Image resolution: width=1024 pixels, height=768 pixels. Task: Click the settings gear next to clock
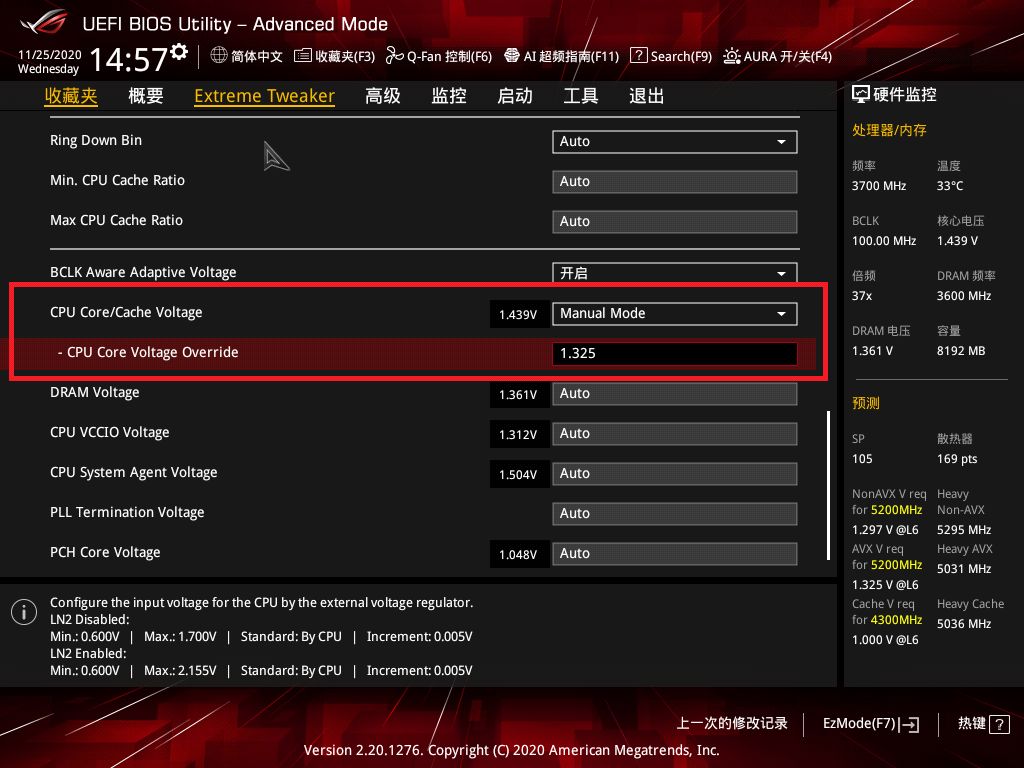pyautogui.click(x=179, y=52)
